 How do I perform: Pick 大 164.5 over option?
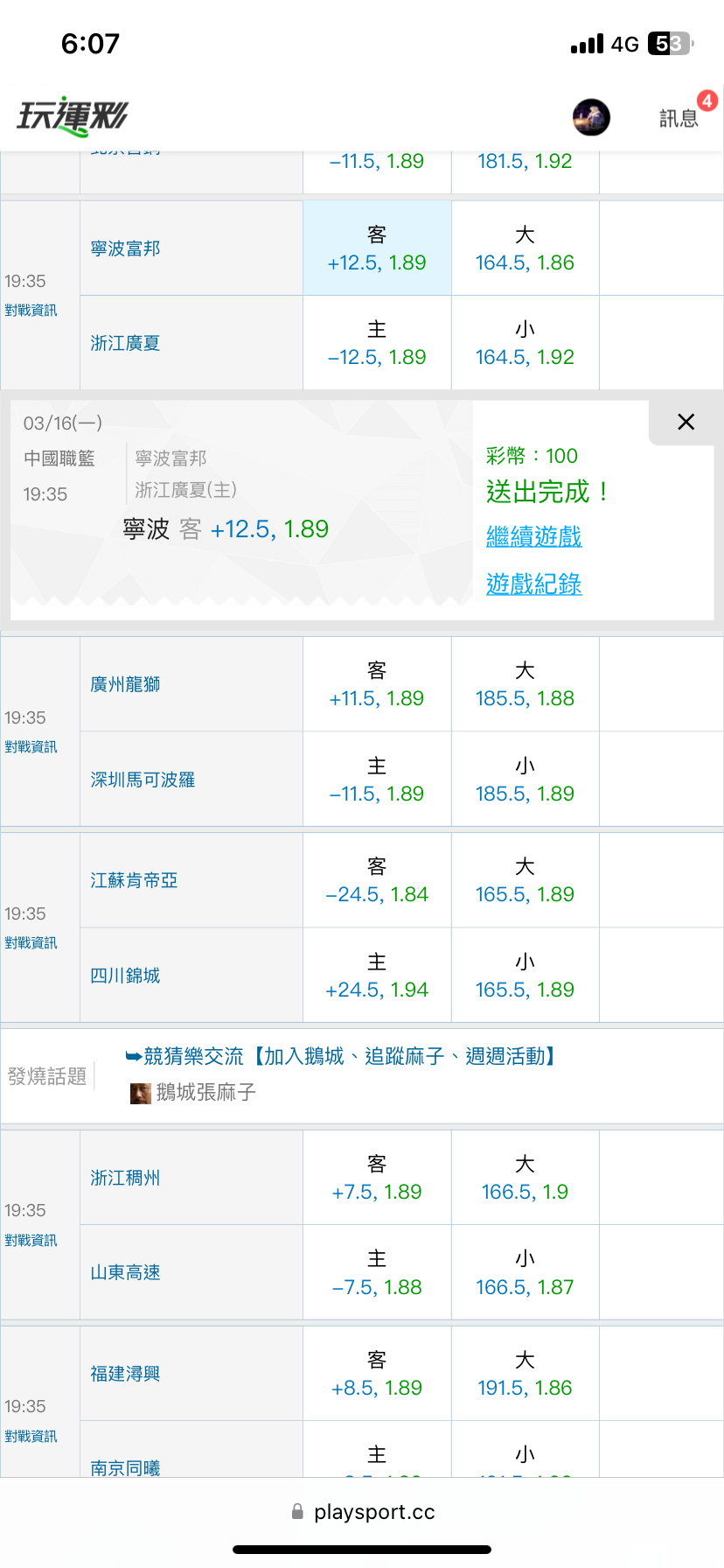coord(525,249)
